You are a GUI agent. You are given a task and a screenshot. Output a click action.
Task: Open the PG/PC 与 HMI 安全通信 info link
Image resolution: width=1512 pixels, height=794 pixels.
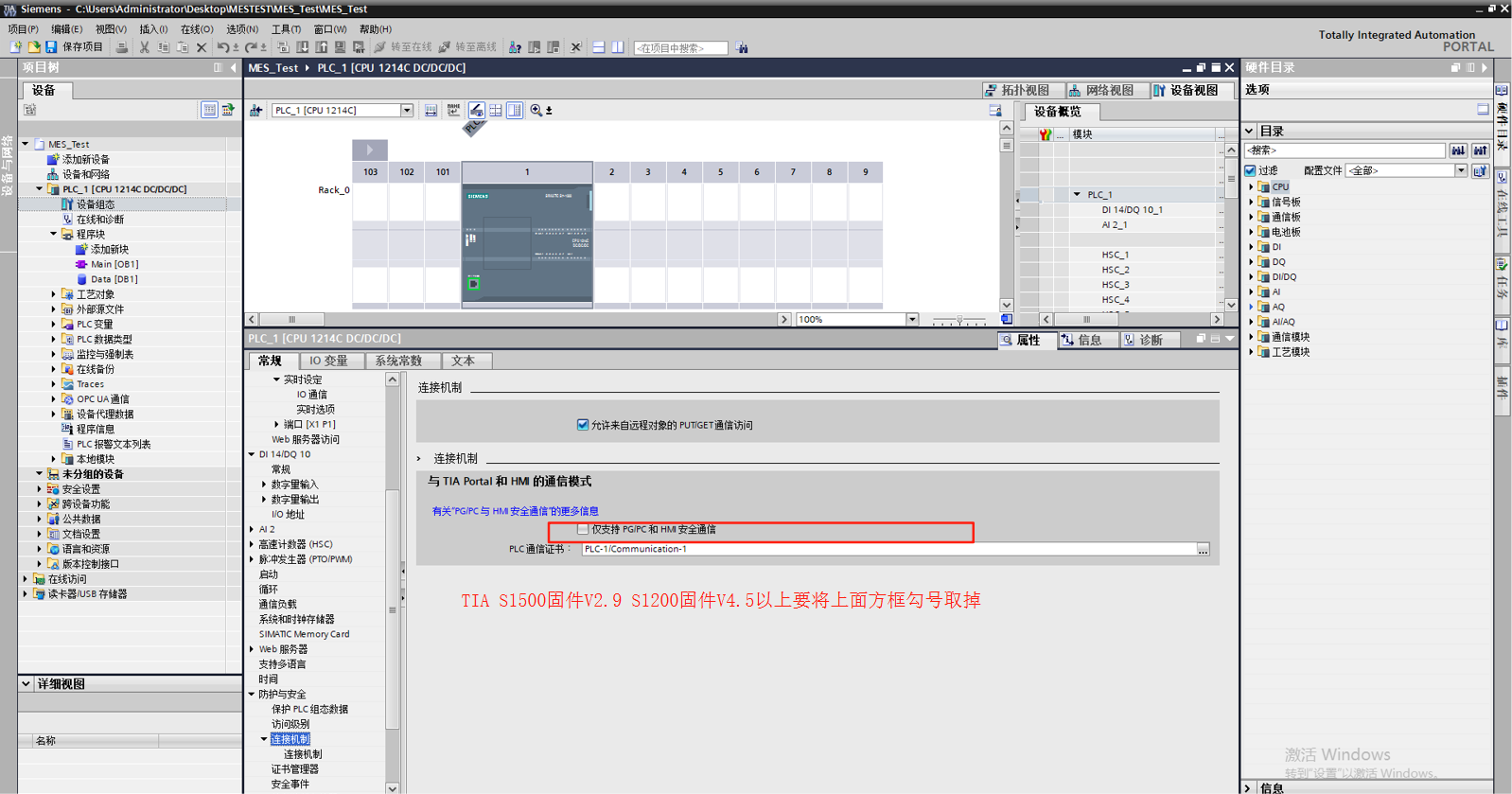click(516, 511)
